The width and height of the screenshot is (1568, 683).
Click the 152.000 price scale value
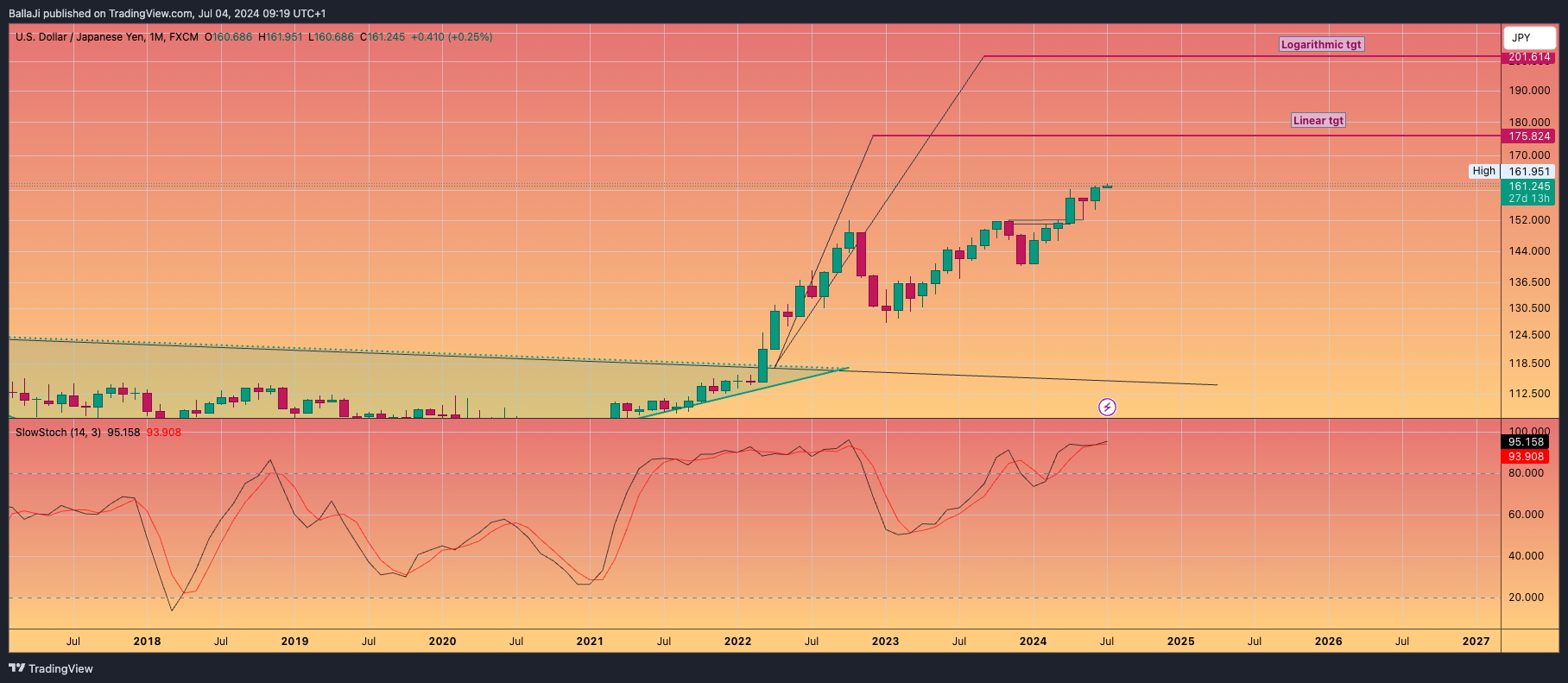[x=1529, y=220]
